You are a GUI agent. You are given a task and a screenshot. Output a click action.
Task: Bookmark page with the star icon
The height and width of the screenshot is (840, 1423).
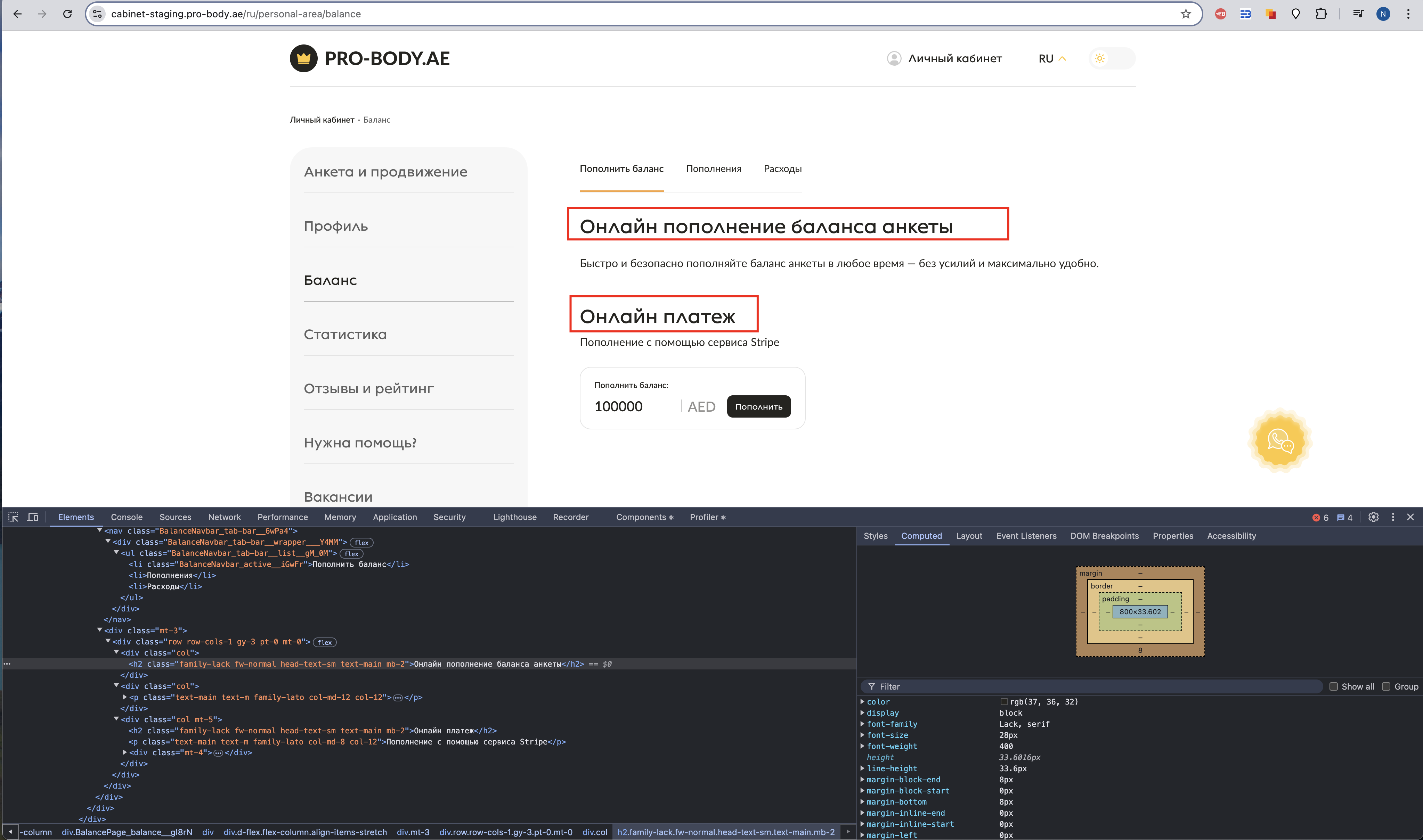1186,14
